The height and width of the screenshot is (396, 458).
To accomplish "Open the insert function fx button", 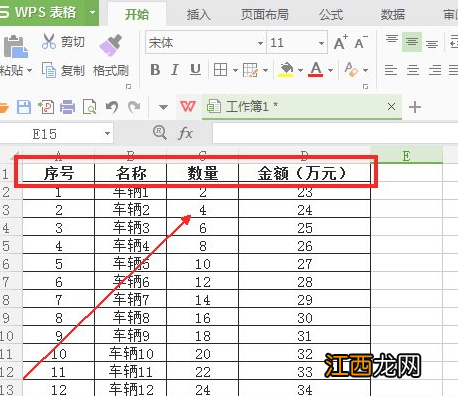I will 185,133.
